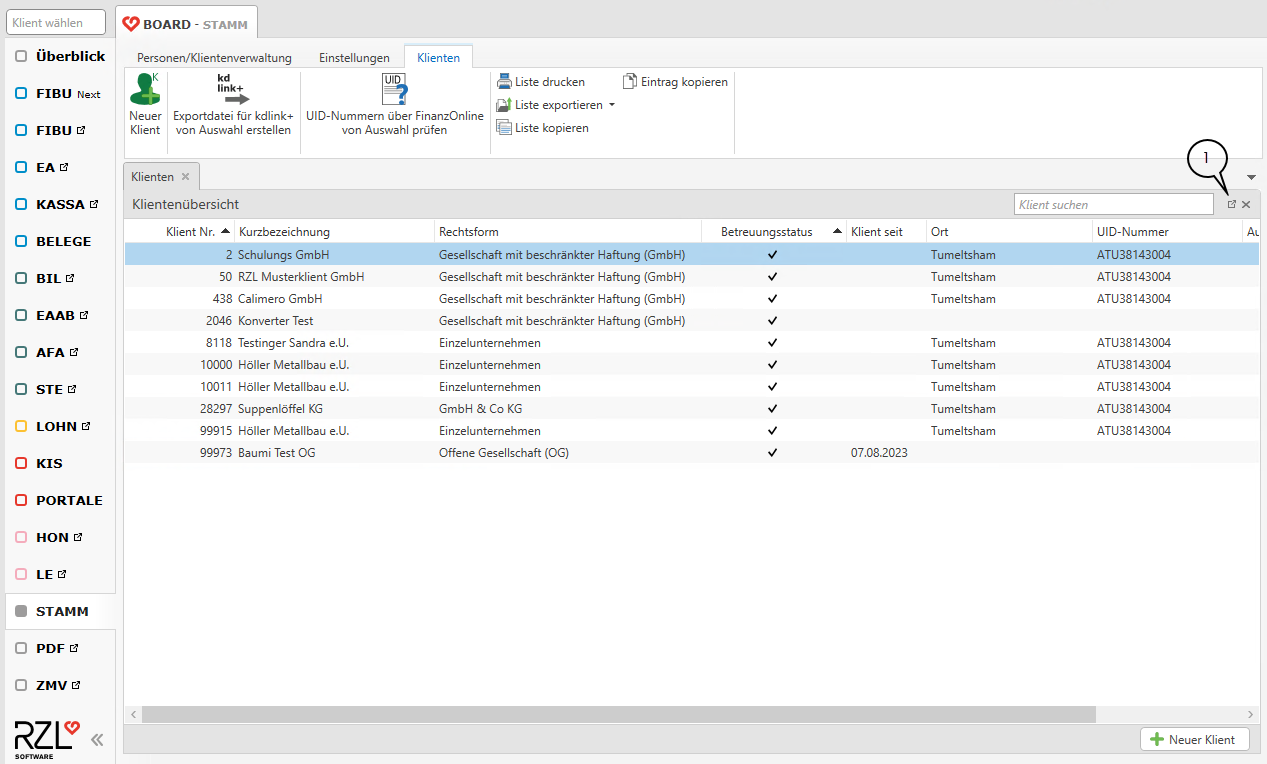Create kdlink+ export file from selection
Screen dimensions: 1267x764
point(233,105)
